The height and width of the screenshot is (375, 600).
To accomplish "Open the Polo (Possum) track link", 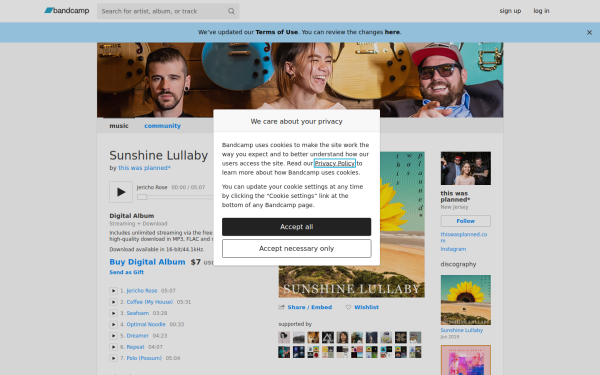I will coord(144,358).
